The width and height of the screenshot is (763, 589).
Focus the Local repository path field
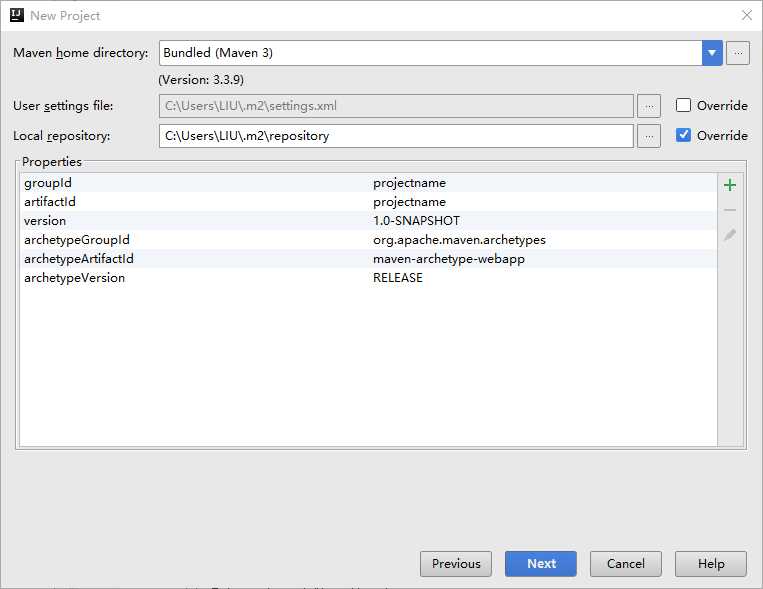[396, 136]
